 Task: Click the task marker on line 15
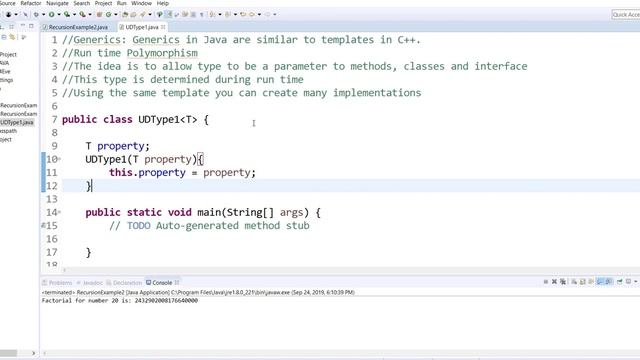click(x=43, y=225)
